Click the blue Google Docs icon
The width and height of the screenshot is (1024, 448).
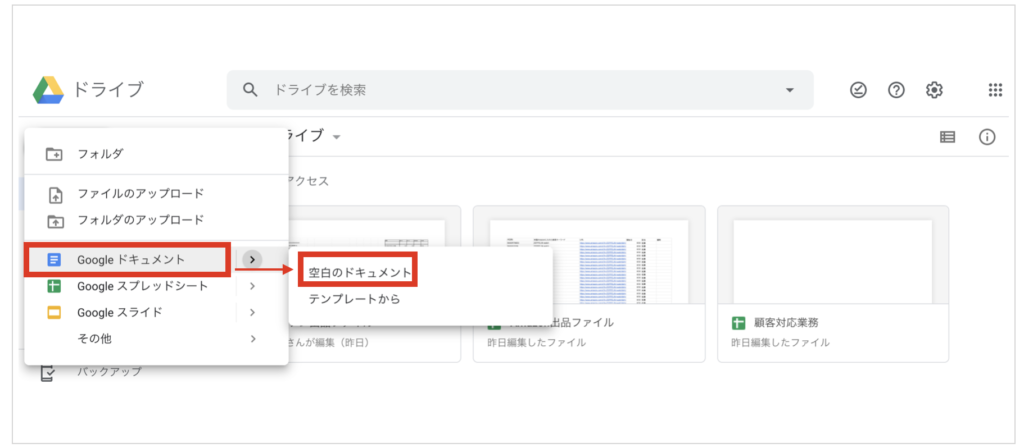point(54,260)
